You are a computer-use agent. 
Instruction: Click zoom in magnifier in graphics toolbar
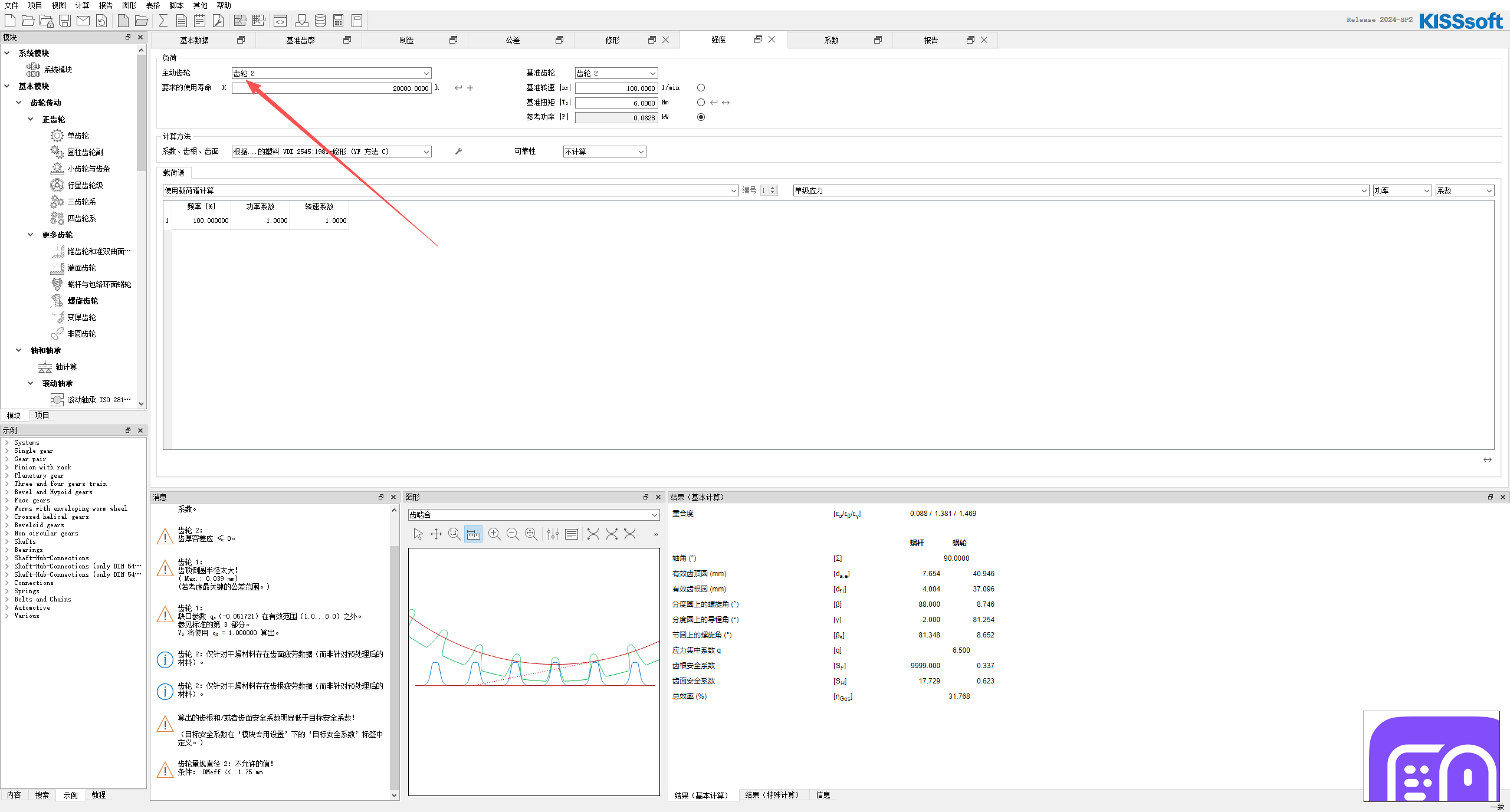point(494,534)
